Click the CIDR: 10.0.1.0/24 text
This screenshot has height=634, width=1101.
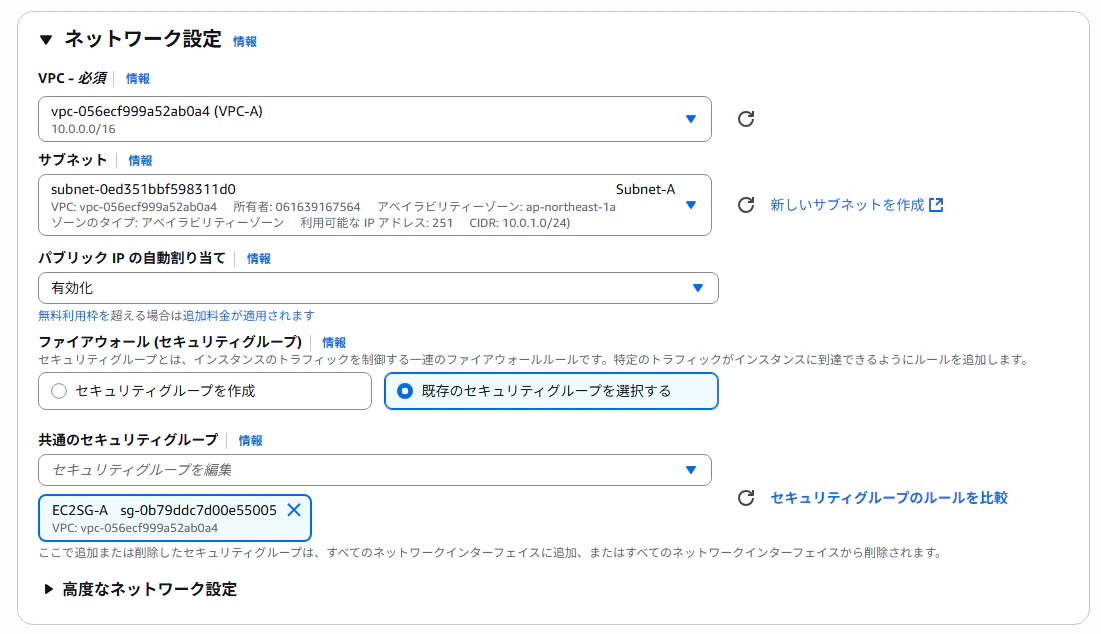coord(520,223)
